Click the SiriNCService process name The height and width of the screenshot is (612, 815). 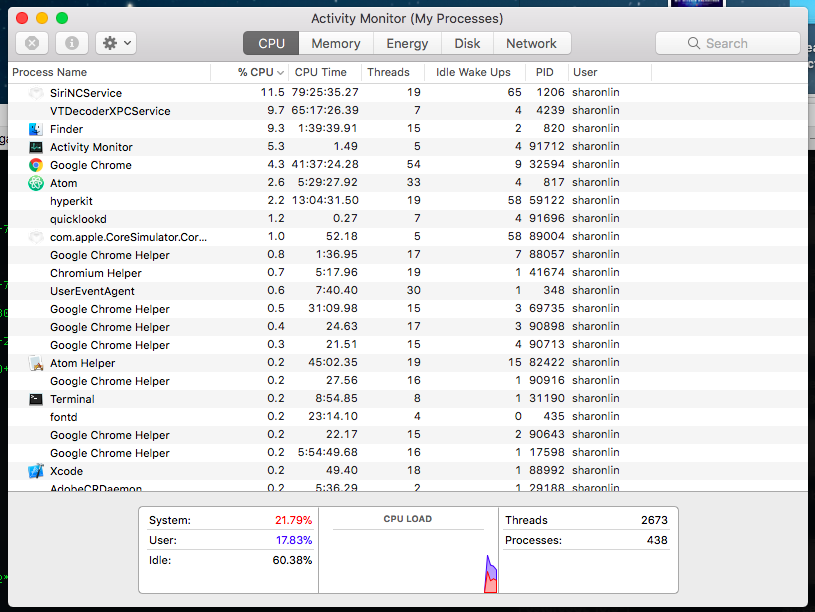point(86,93)
